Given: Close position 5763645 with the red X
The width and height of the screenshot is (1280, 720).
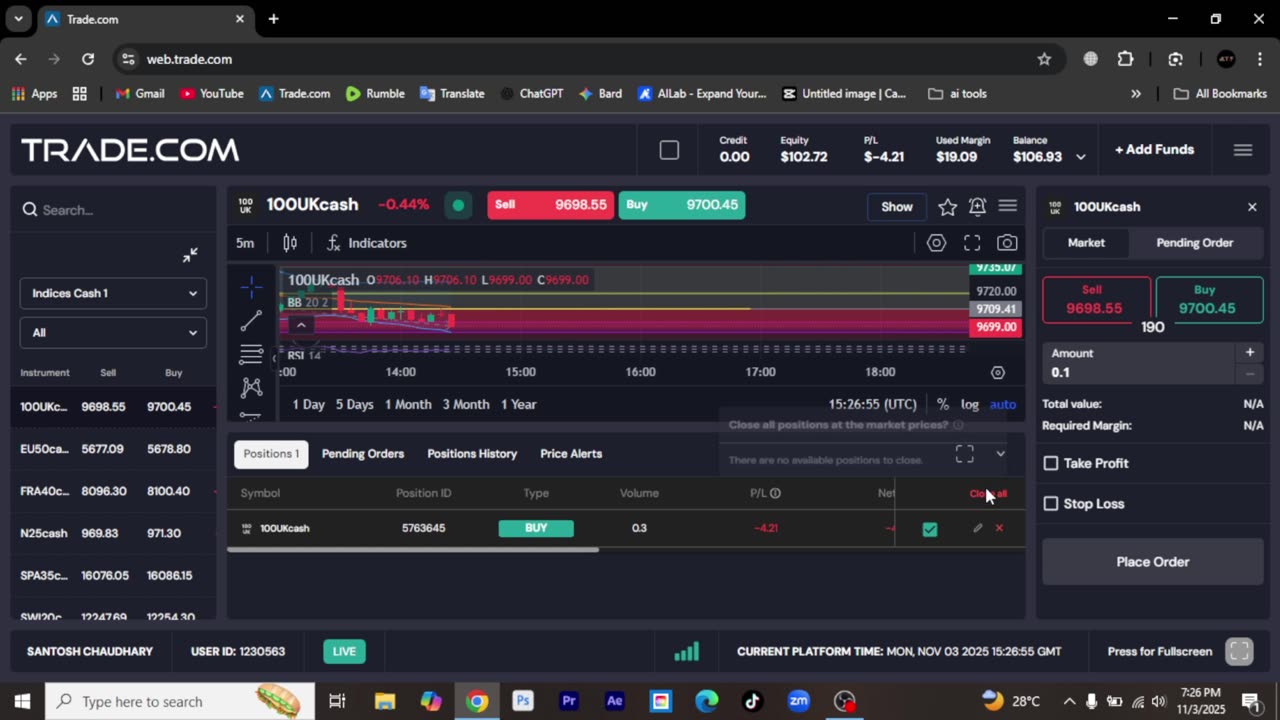Looking at the screenshot, I should tap(999, 528).
